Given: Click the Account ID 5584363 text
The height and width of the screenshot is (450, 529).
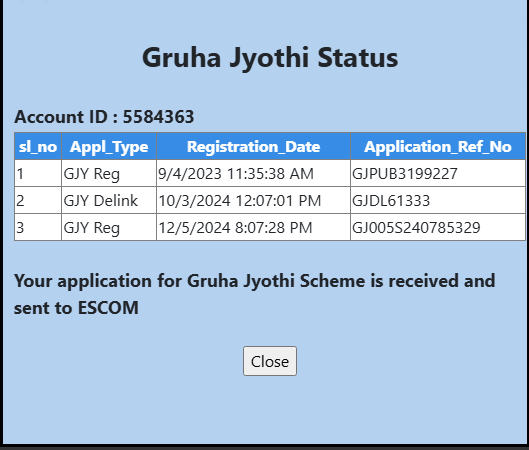Looking at the screenshot, I should (x=104, y=117).
